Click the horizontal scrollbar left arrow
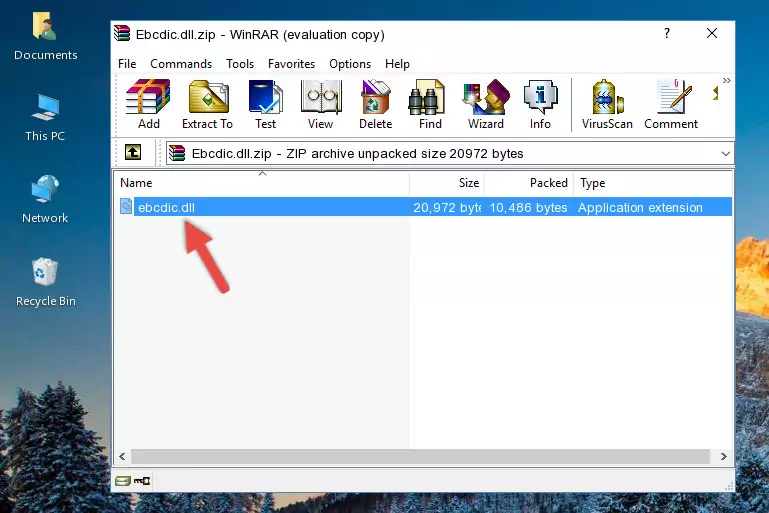This screenshot has height=513, width=769. click(122, 457)
